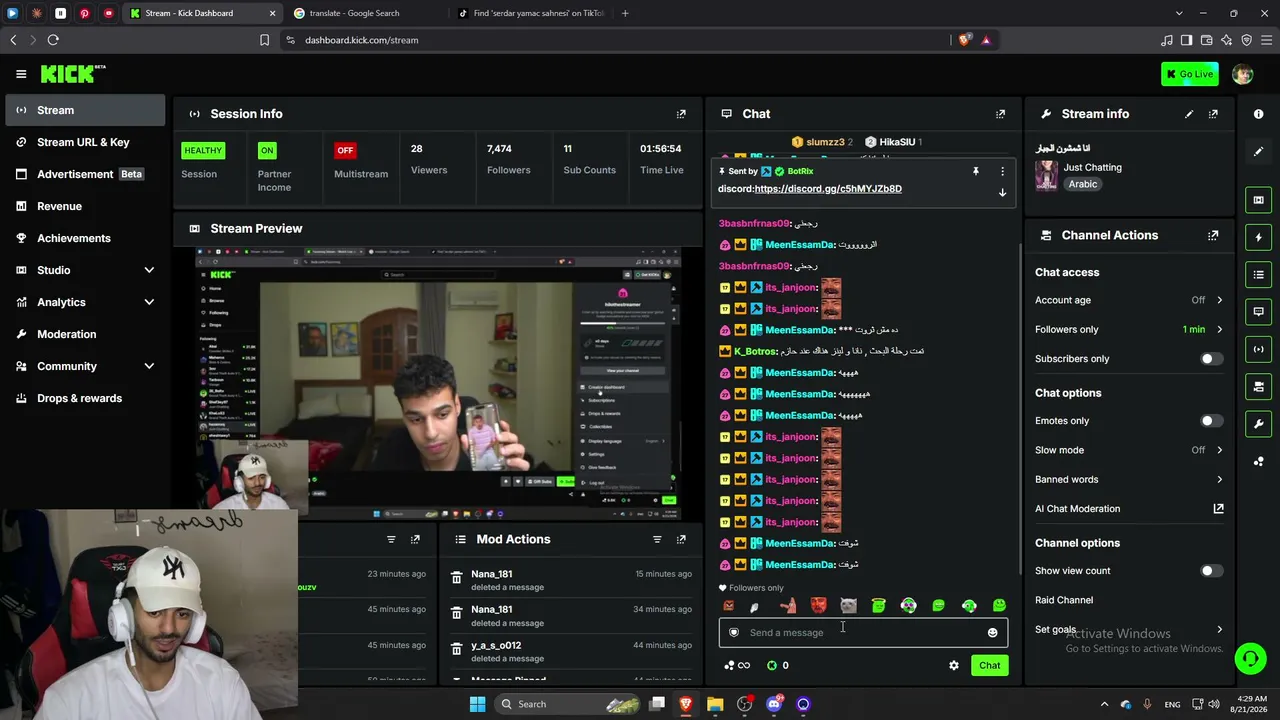
Task: Switch to translate - Google Search tab
Action: coord(365,13)
